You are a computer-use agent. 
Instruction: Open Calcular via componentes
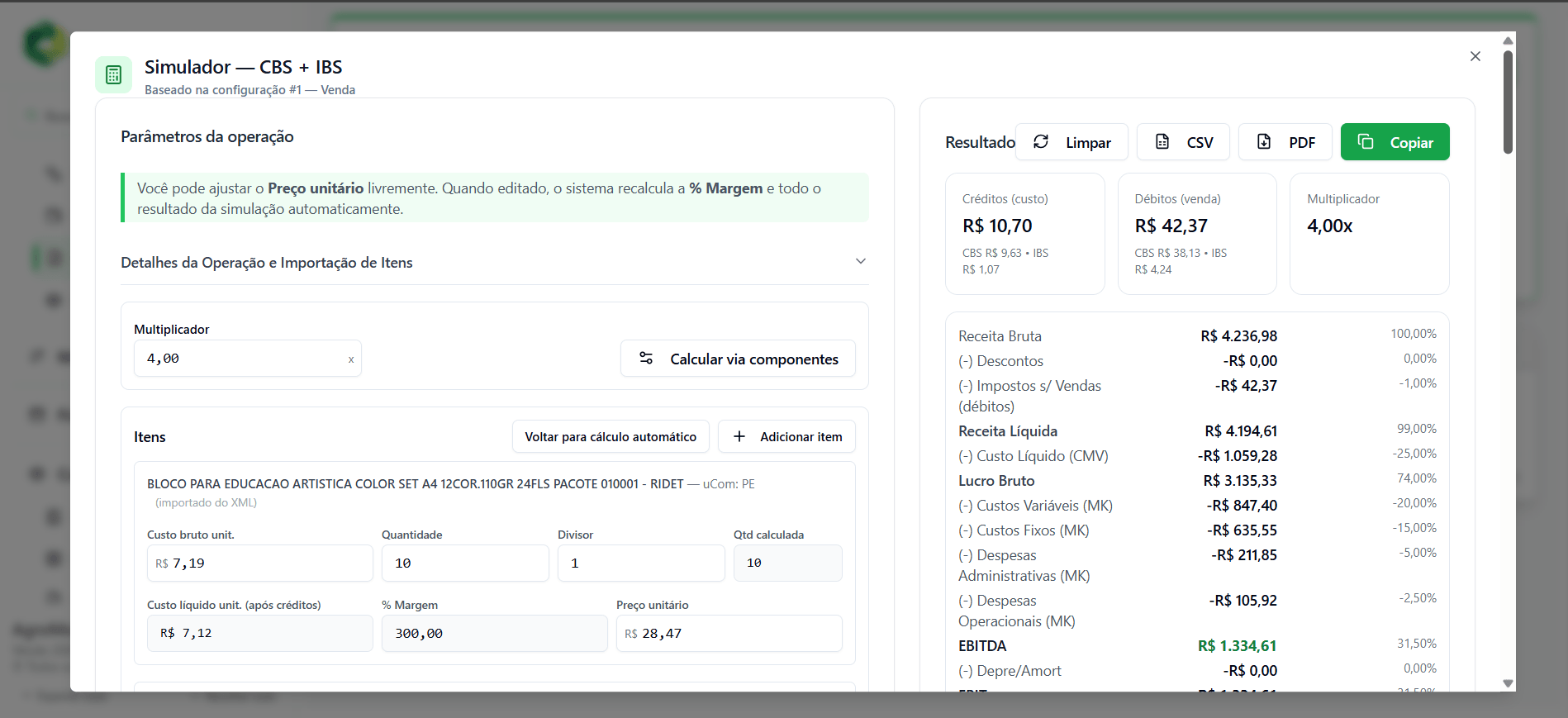(738, 359)
